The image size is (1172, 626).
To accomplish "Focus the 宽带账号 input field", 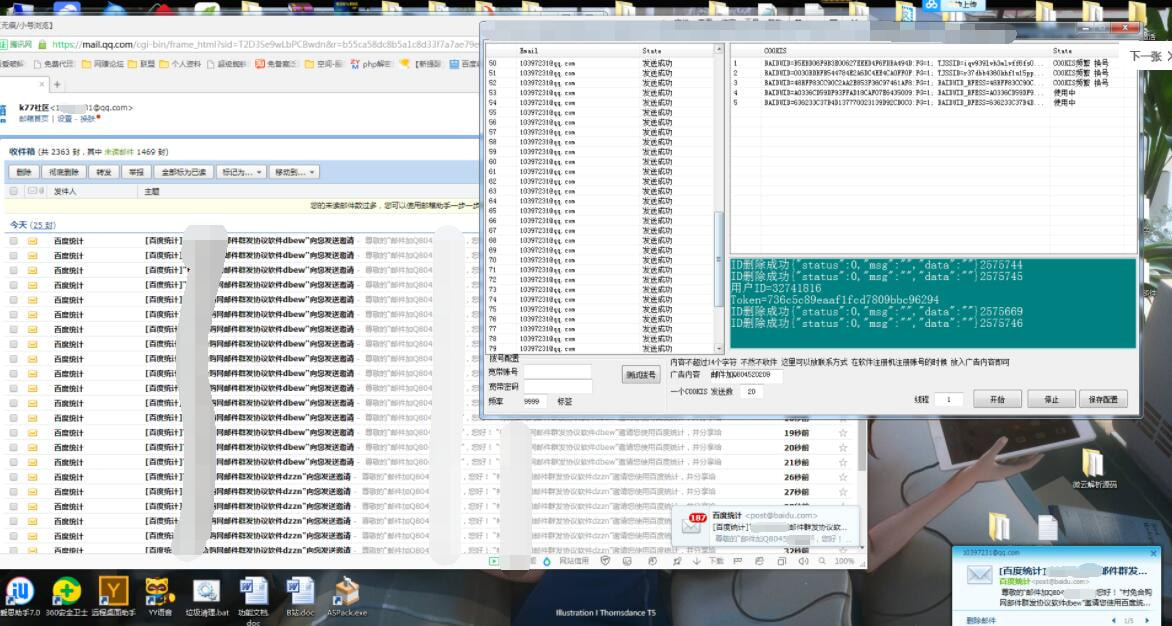I will point(558,372).
